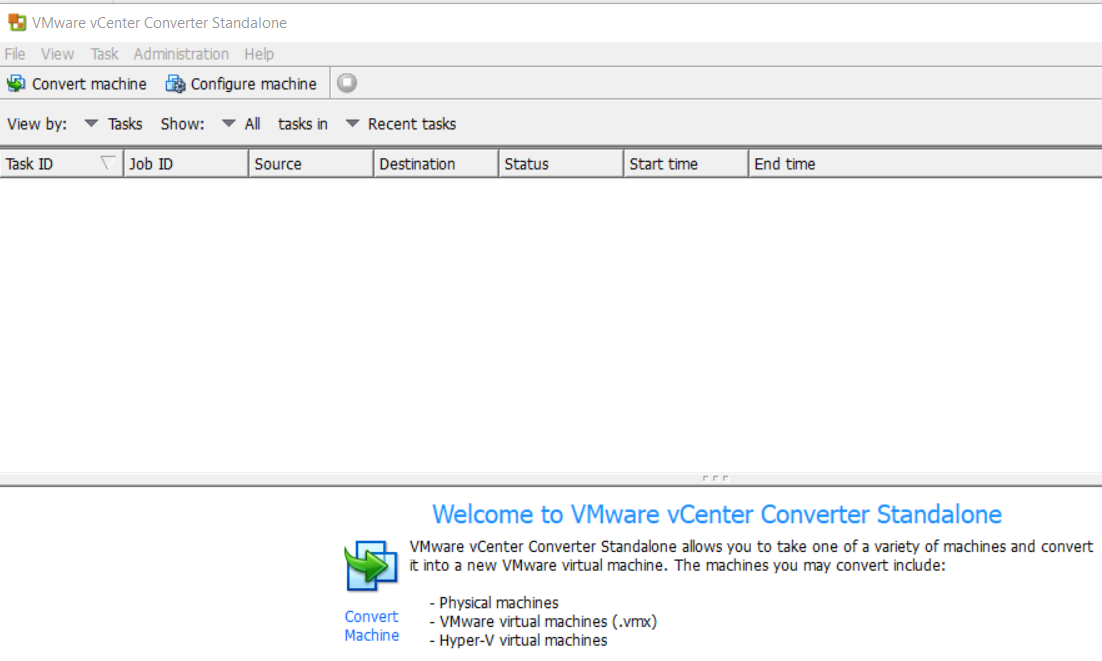Toggle the sort arrow in Task ID column
The width and height of the screenshot is (1102, 661).
point(108,163)
